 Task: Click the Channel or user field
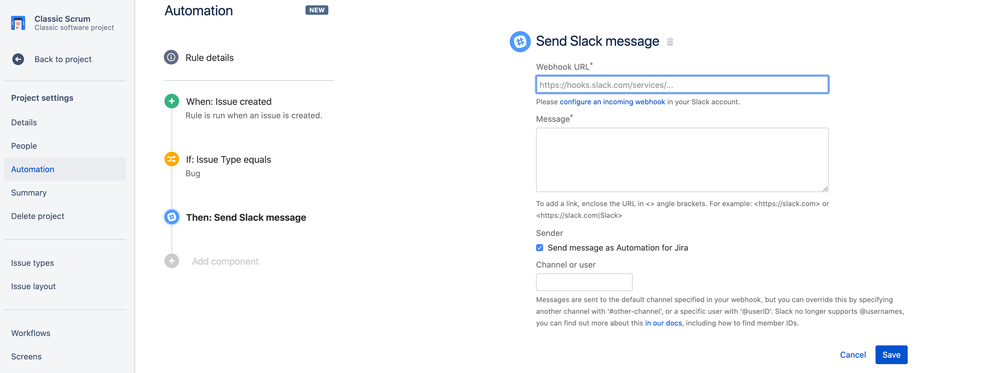[584, 282]
